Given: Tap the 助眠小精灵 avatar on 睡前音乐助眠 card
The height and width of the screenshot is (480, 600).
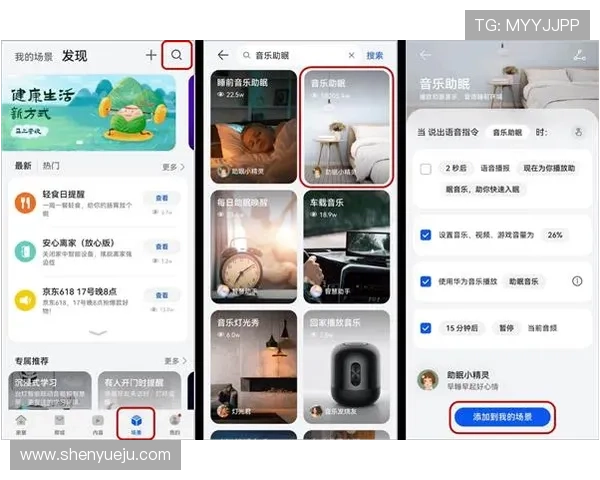Looking at the screenshot, I should click(223, 171).
